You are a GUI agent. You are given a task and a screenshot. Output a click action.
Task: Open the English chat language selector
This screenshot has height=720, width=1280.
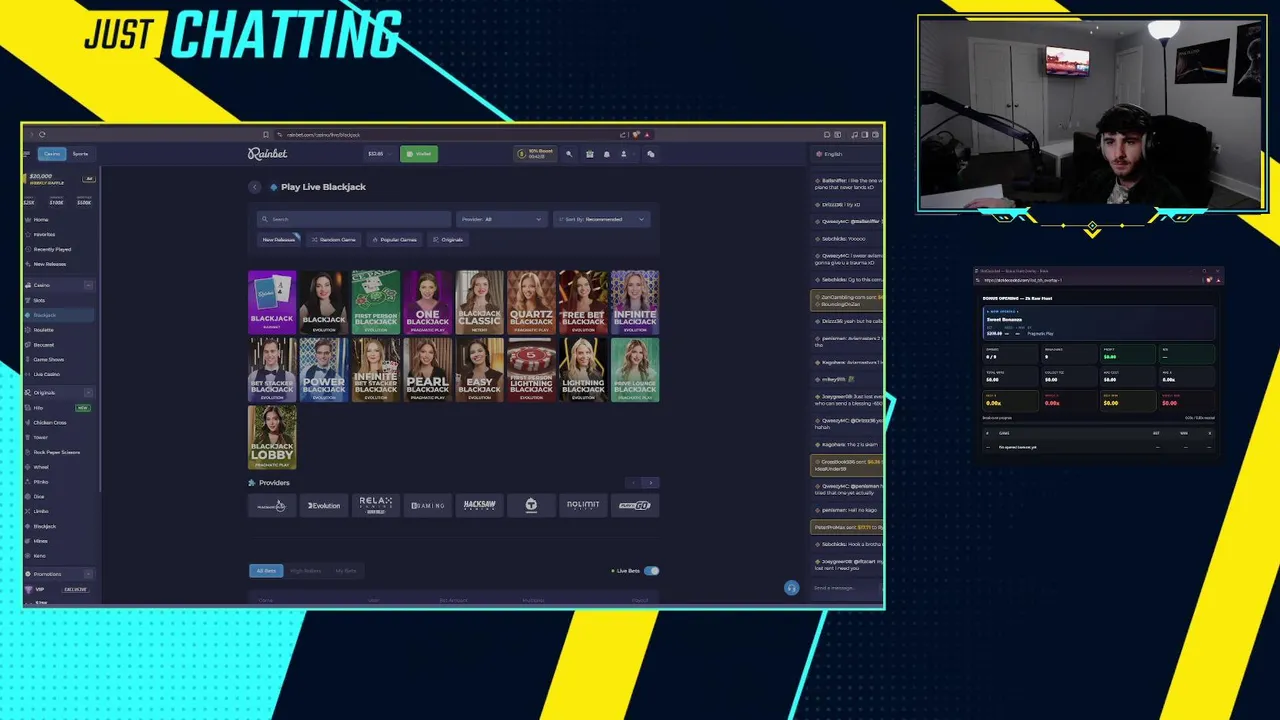click(x=845, y=154)
